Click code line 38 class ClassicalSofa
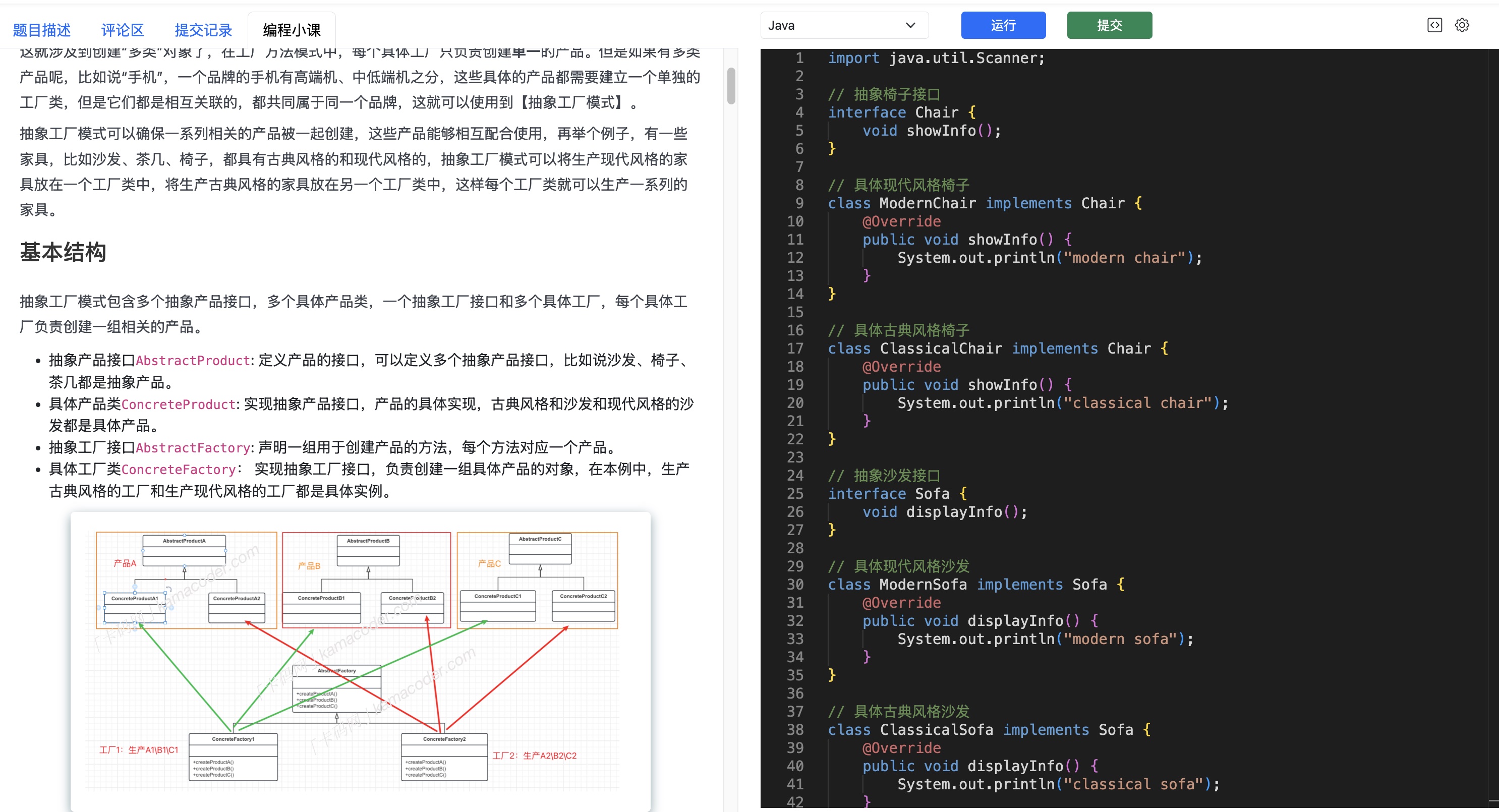This screenshot has width=1499, height=812. pos(989,729)
